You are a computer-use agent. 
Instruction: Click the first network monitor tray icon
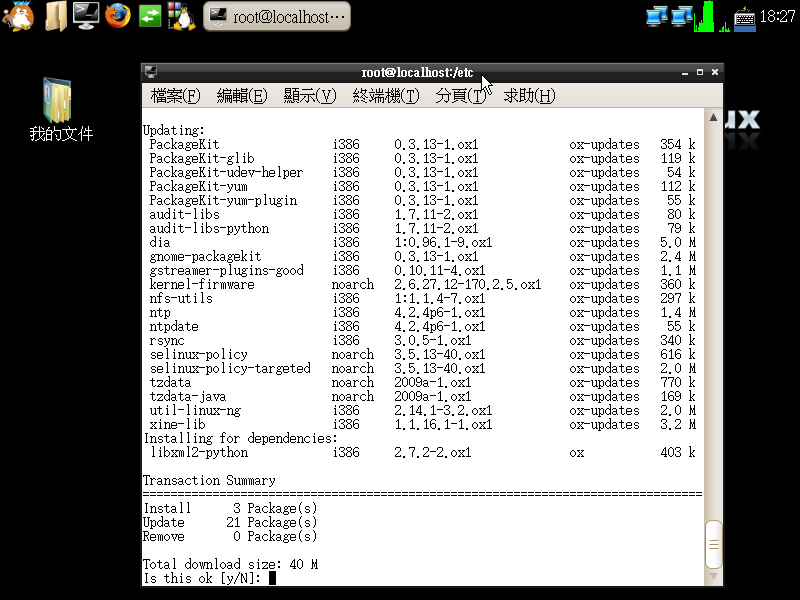pos(657,16)
